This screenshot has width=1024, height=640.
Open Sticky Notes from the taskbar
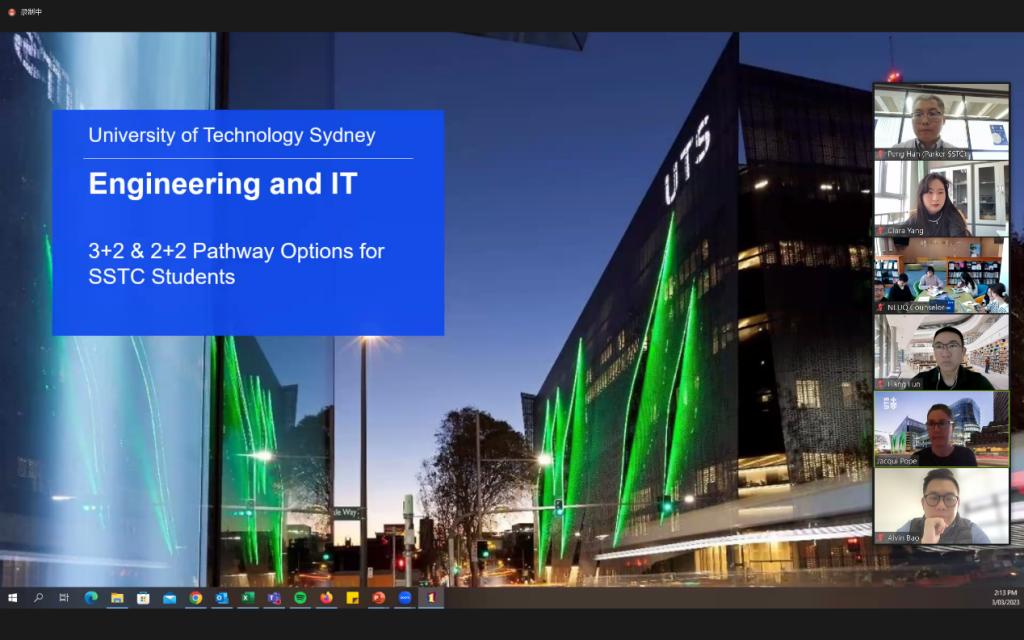352,598
